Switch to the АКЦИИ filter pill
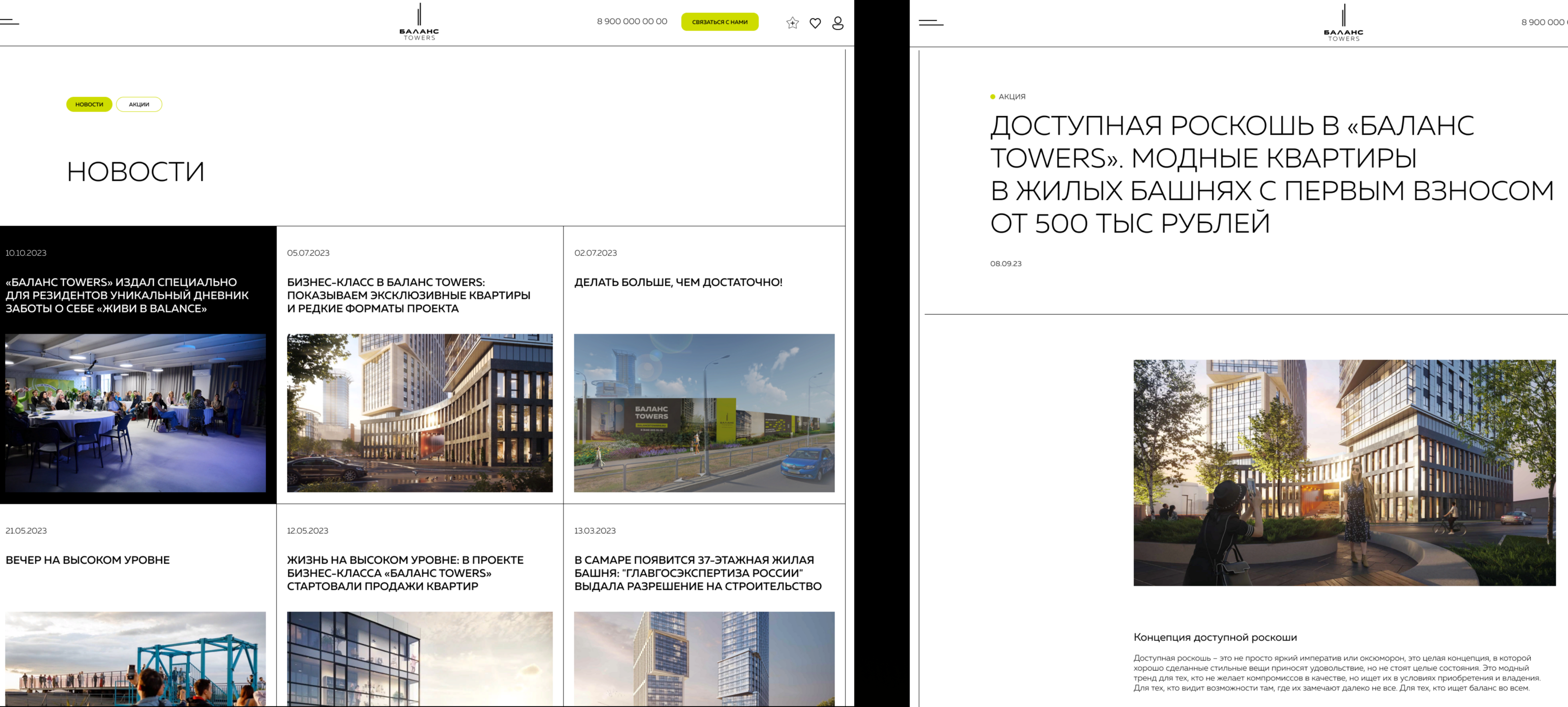 point(139,104)
